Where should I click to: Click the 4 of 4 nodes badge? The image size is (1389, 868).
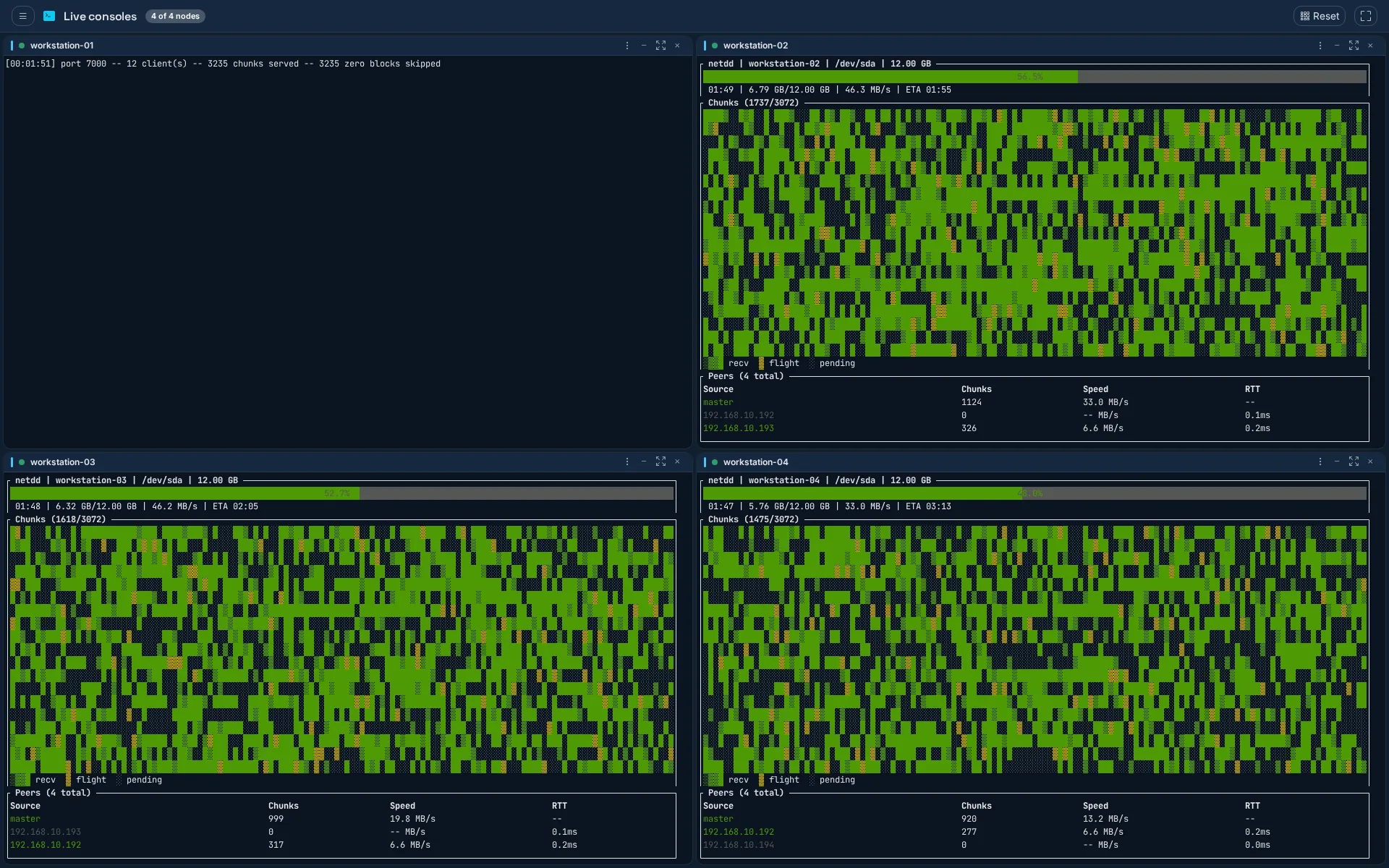175,16
